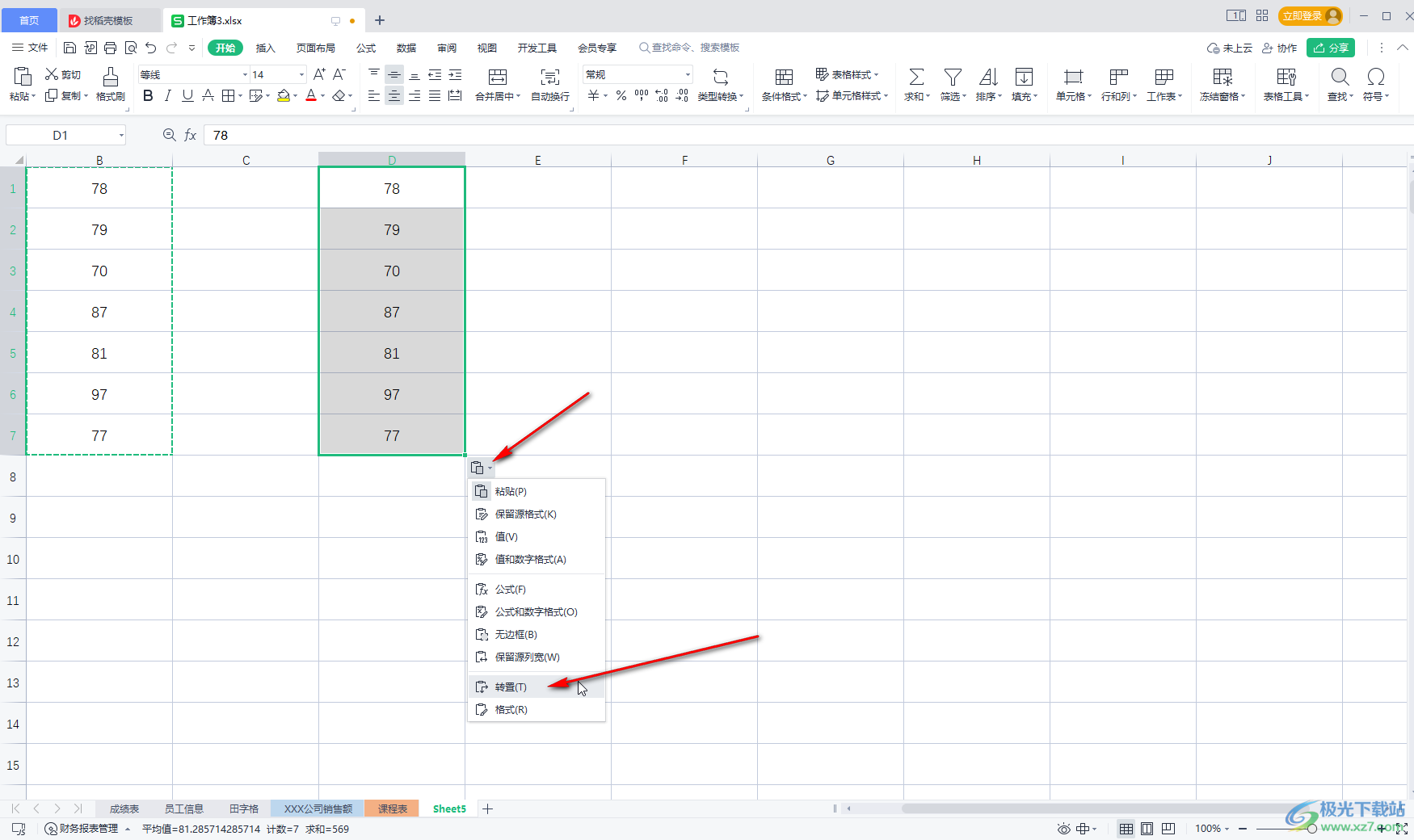Select the Format Painter (格式刷) tool
Viewport: 1414px width, 840px height.
pyautogui.click(x=111, y=84)
